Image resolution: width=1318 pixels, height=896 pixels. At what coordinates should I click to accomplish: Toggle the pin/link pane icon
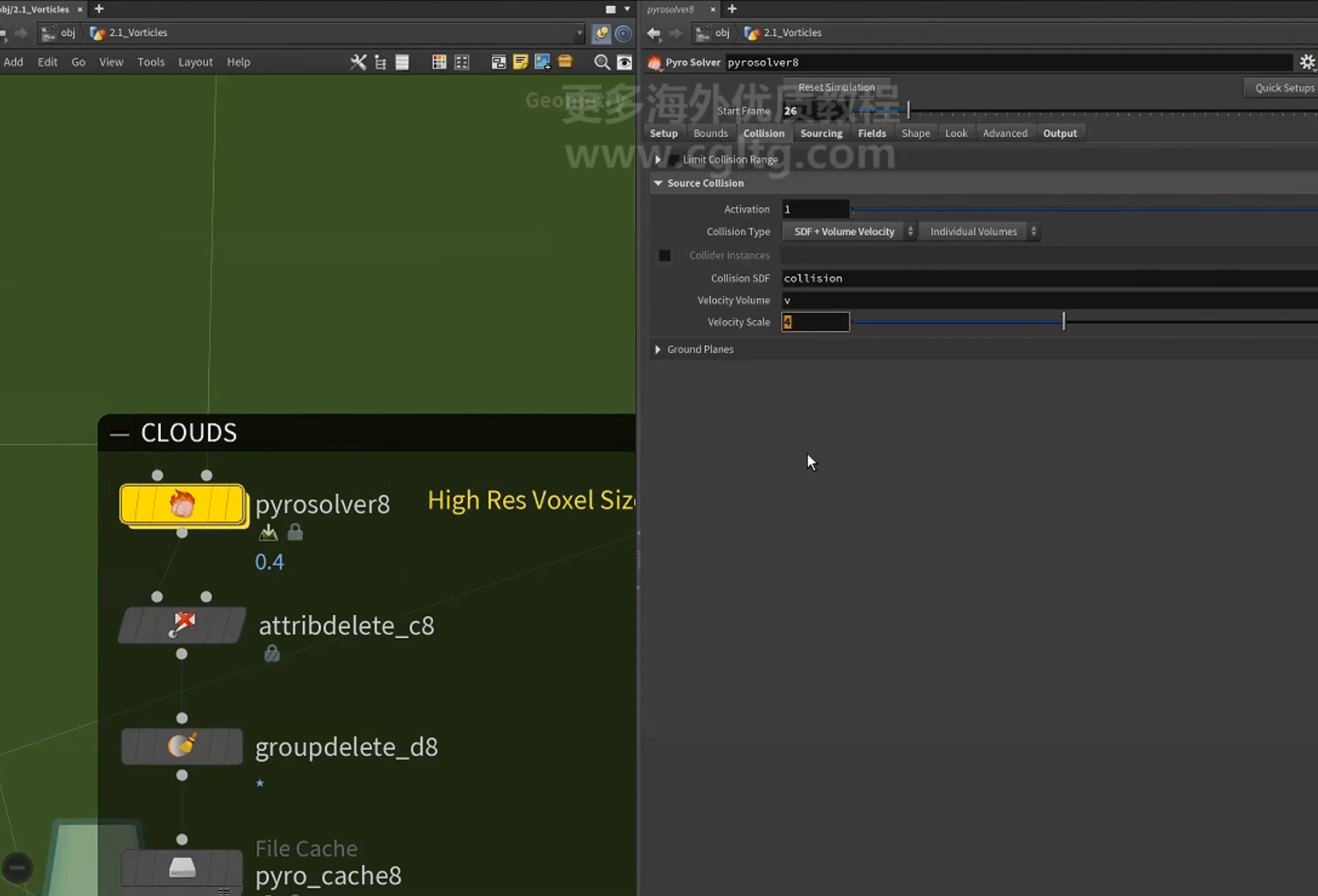601,32
